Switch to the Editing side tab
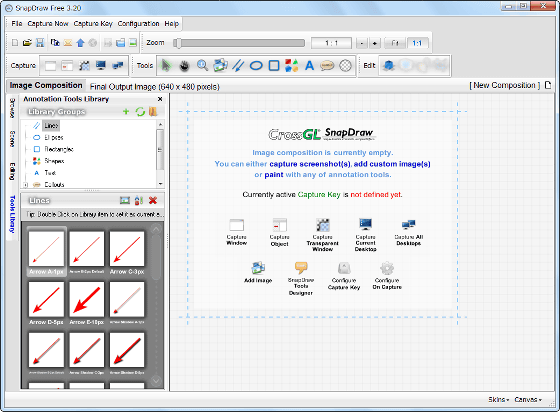The height and width of the screenshot is (412, 560). point(12,171)
